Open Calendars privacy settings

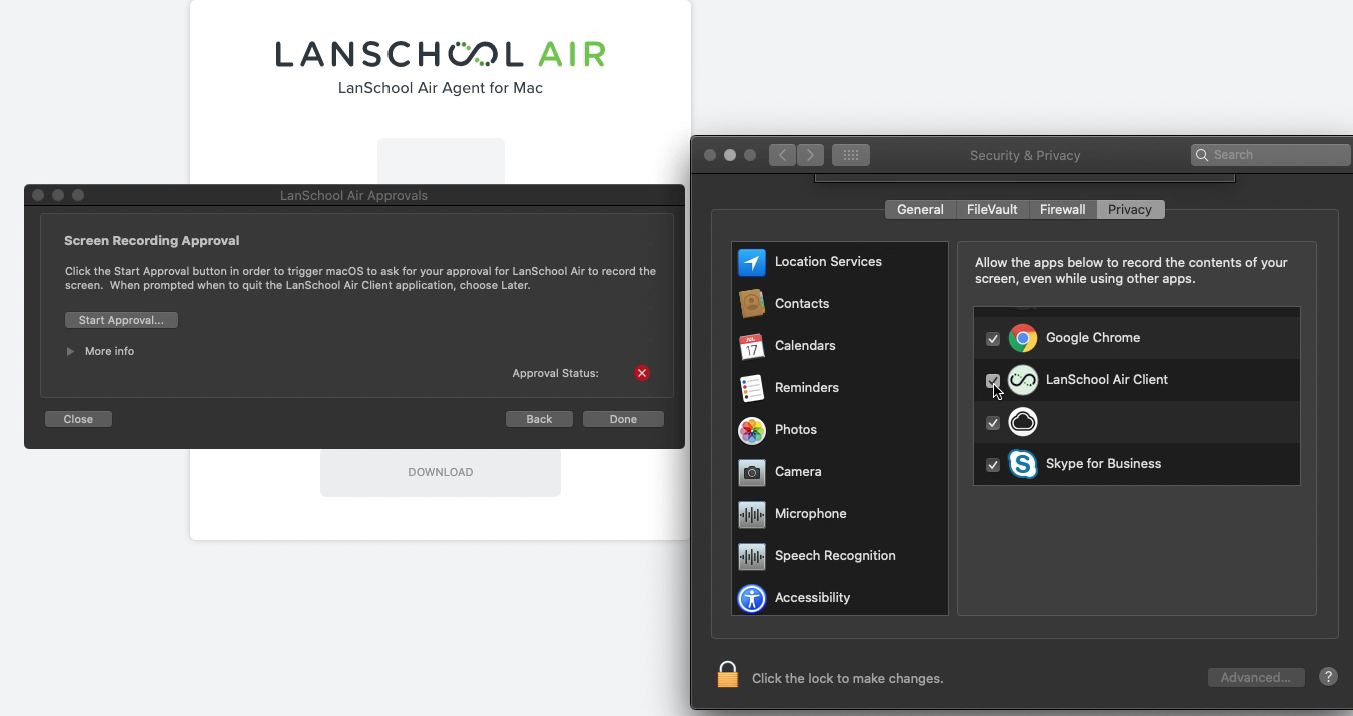coord(751,346)
